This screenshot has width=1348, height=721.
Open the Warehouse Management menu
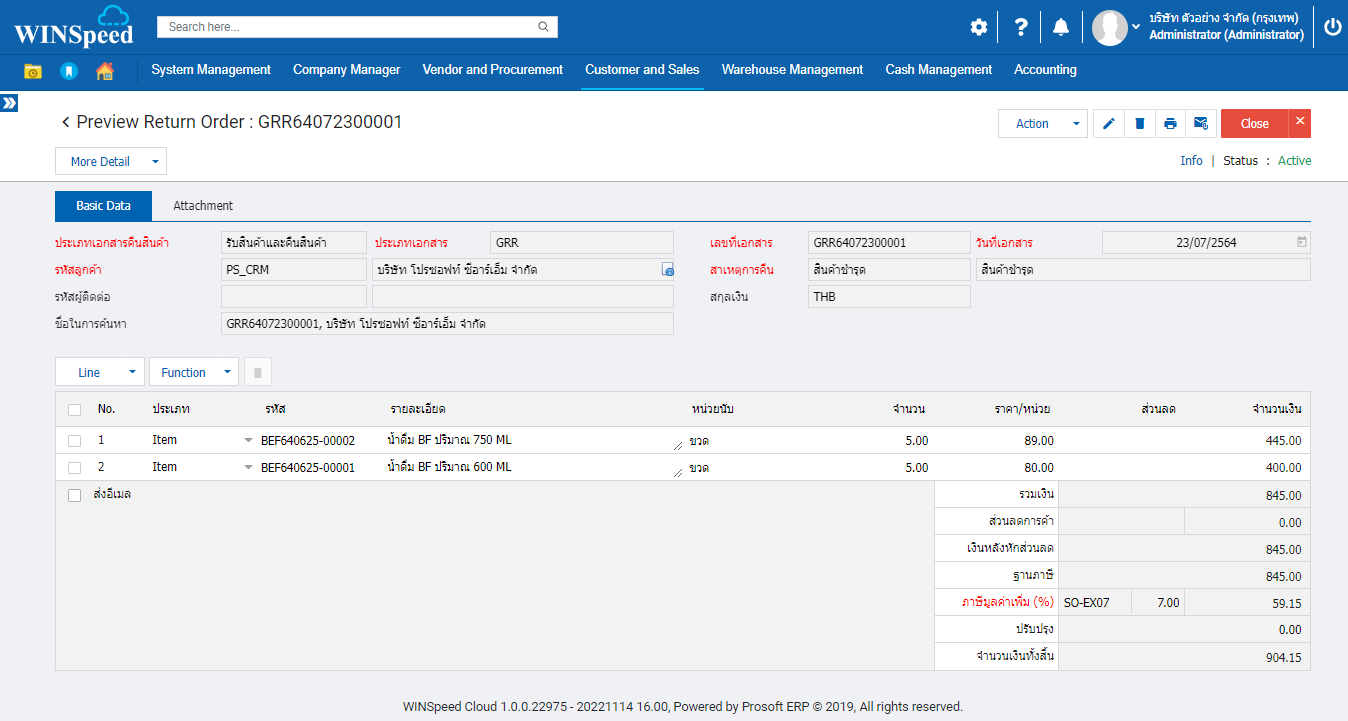point(792,70)
